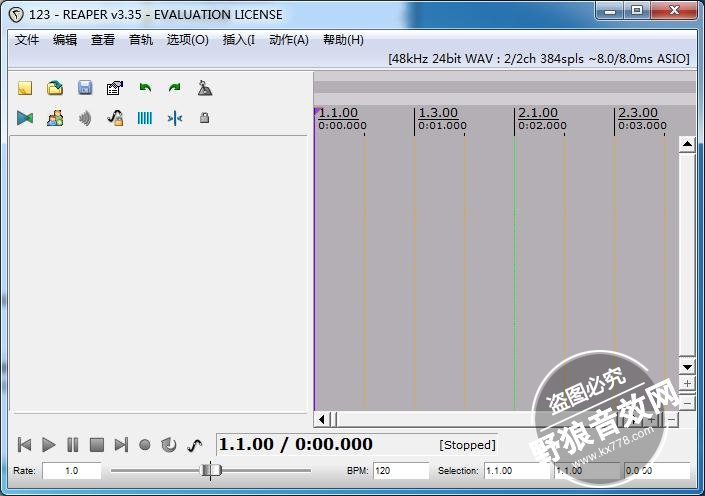Viewport: 705px width, 496px height.
Task: Toggle item grouping people icon
Action: click(55, 118)
